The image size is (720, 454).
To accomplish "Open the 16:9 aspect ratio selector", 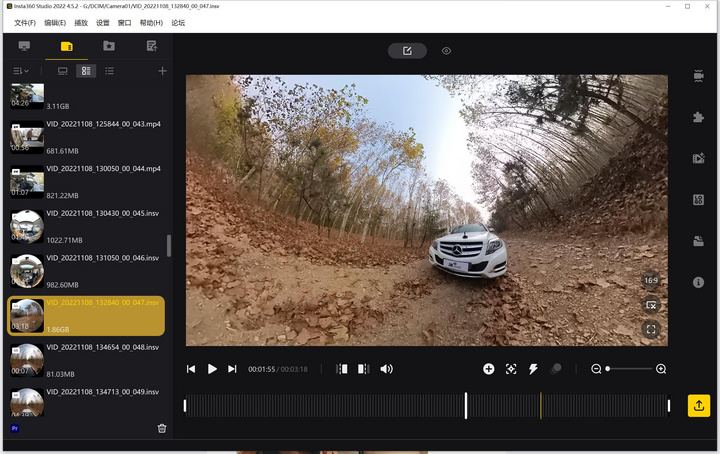I will pos(651,281).
